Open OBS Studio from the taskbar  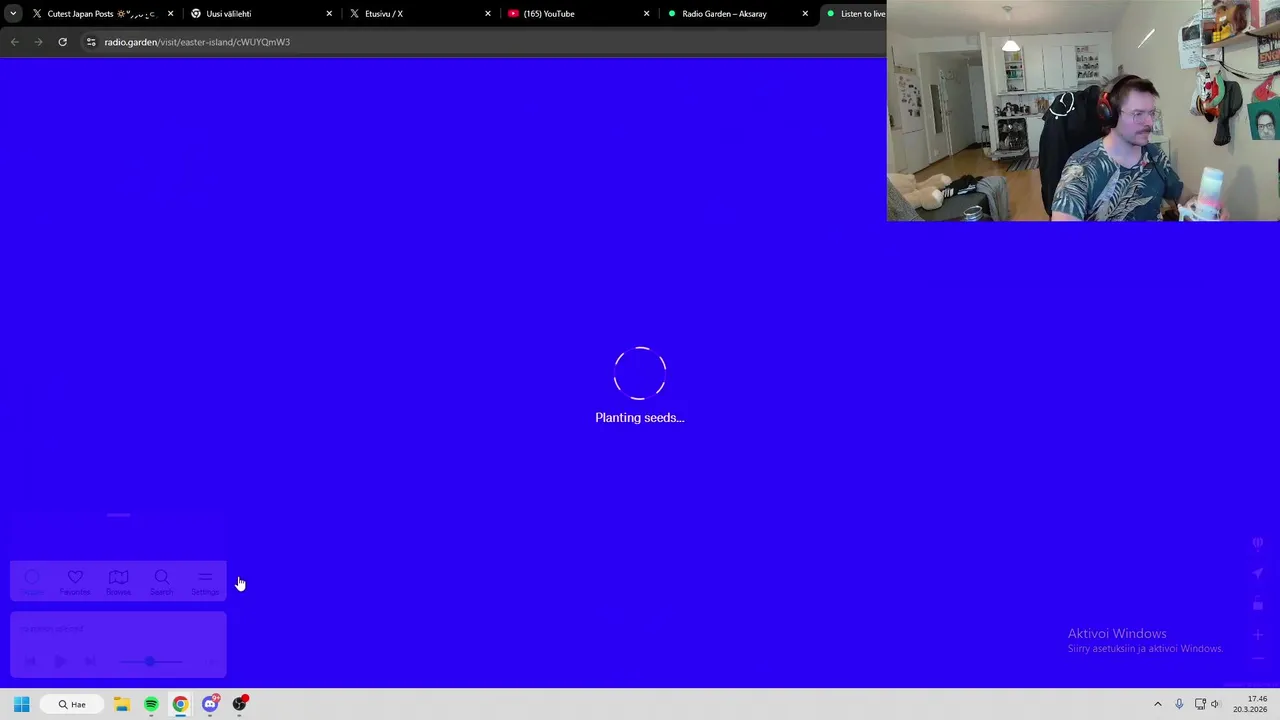239,704
